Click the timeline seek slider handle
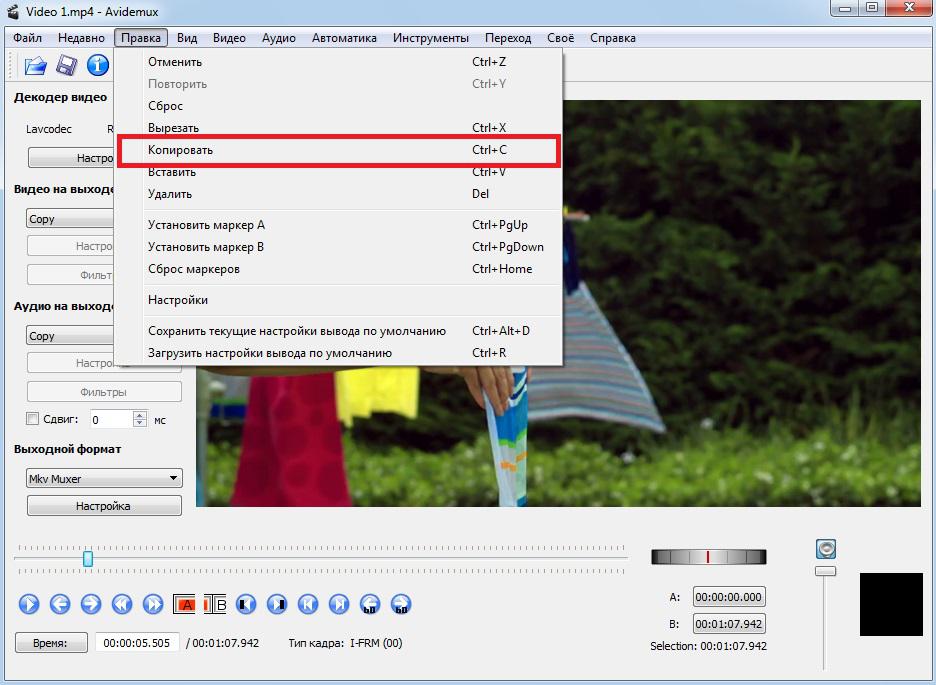The height and width of the screenshot is (685, 936). click(x=88, y=559)
